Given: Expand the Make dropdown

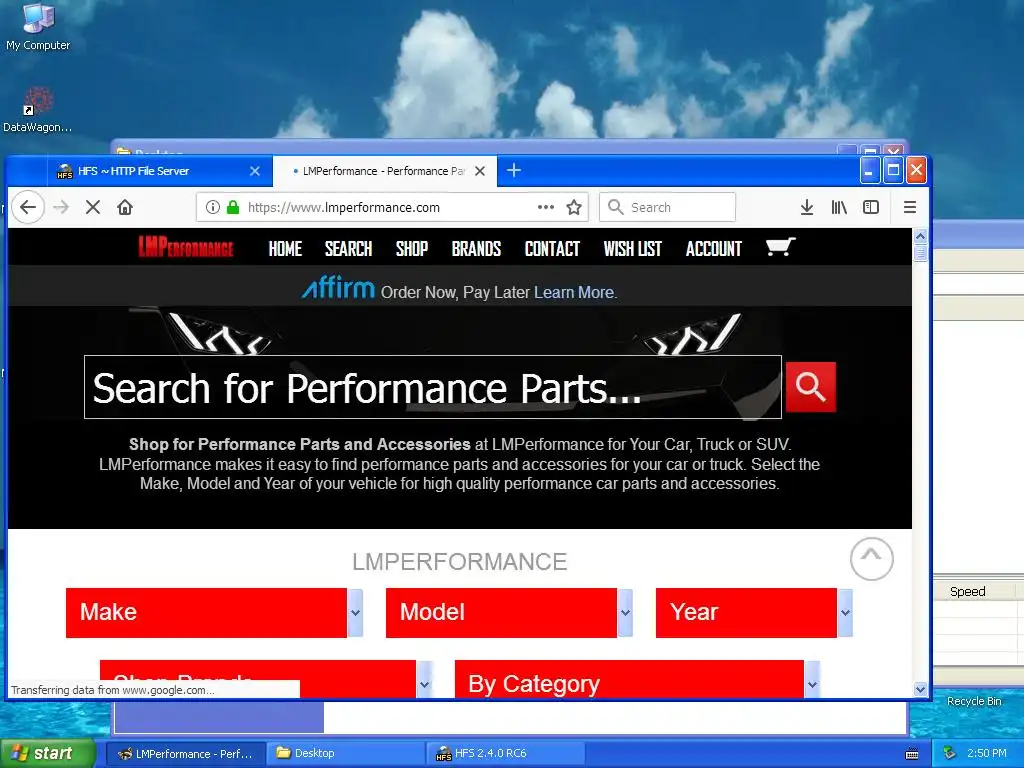Looking at the screenshot, I should [214, 613].
